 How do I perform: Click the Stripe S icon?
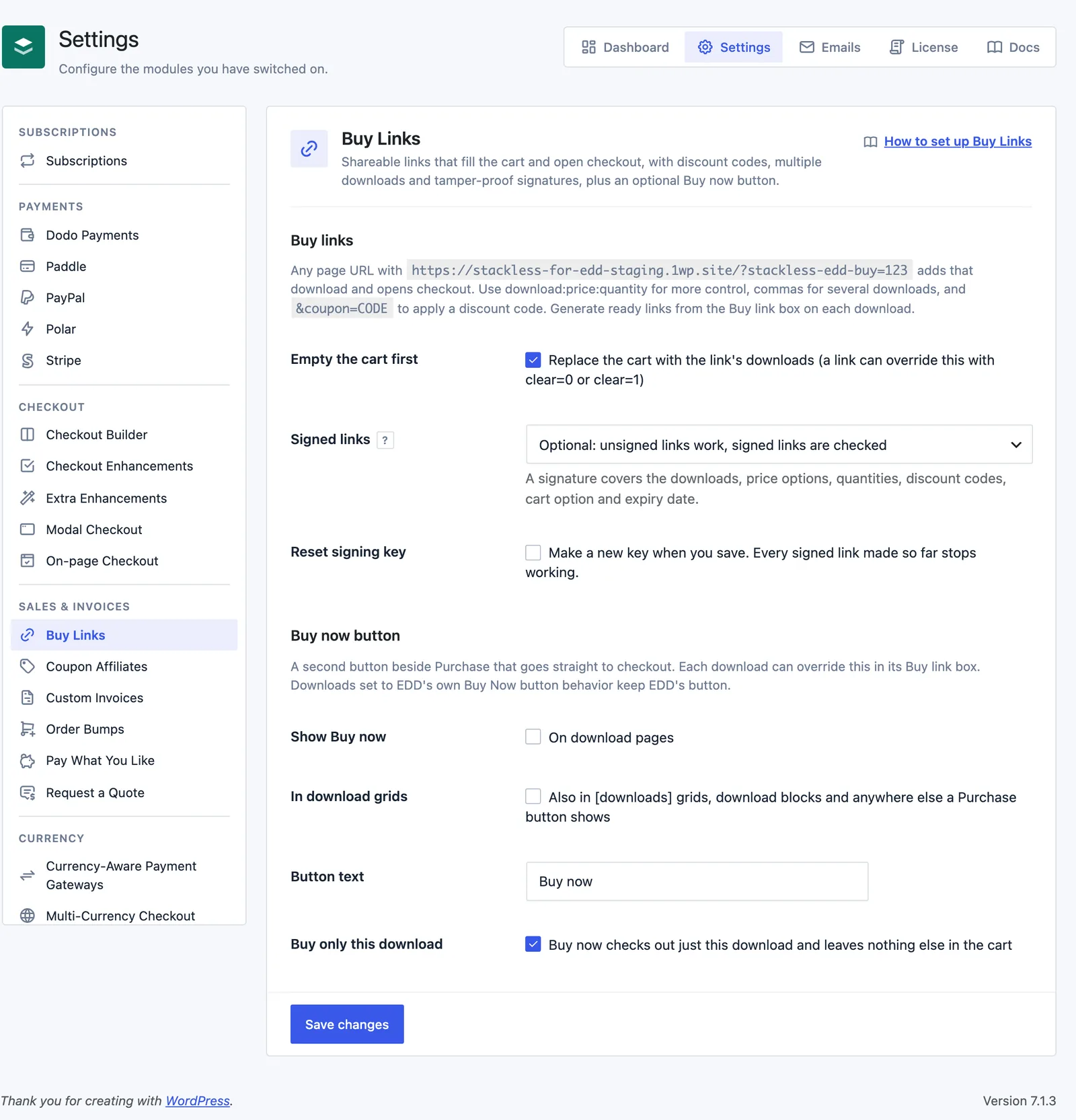(x=28, y=361)
